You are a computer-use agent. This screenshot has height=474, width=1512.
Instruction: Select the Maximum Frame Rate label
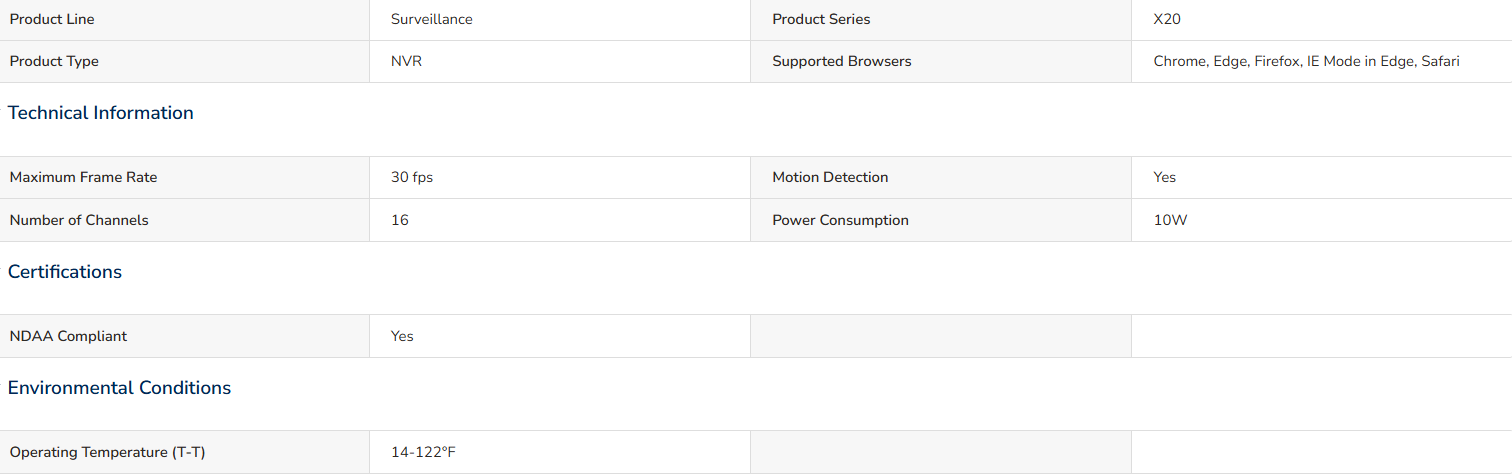[84, 177]
